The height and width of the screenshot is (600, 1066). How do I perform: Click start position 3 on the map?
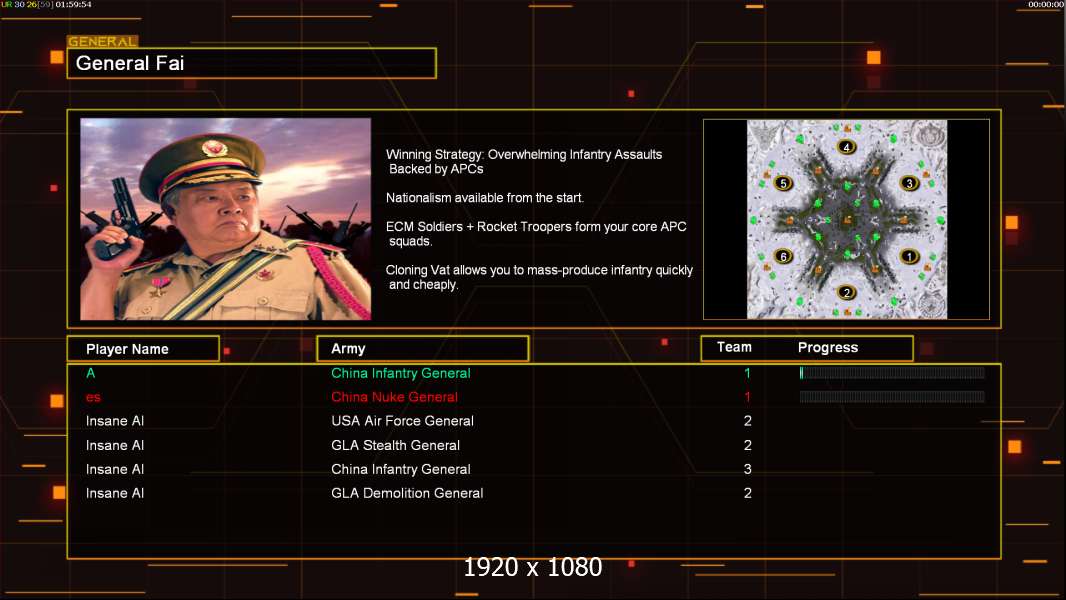909,183
